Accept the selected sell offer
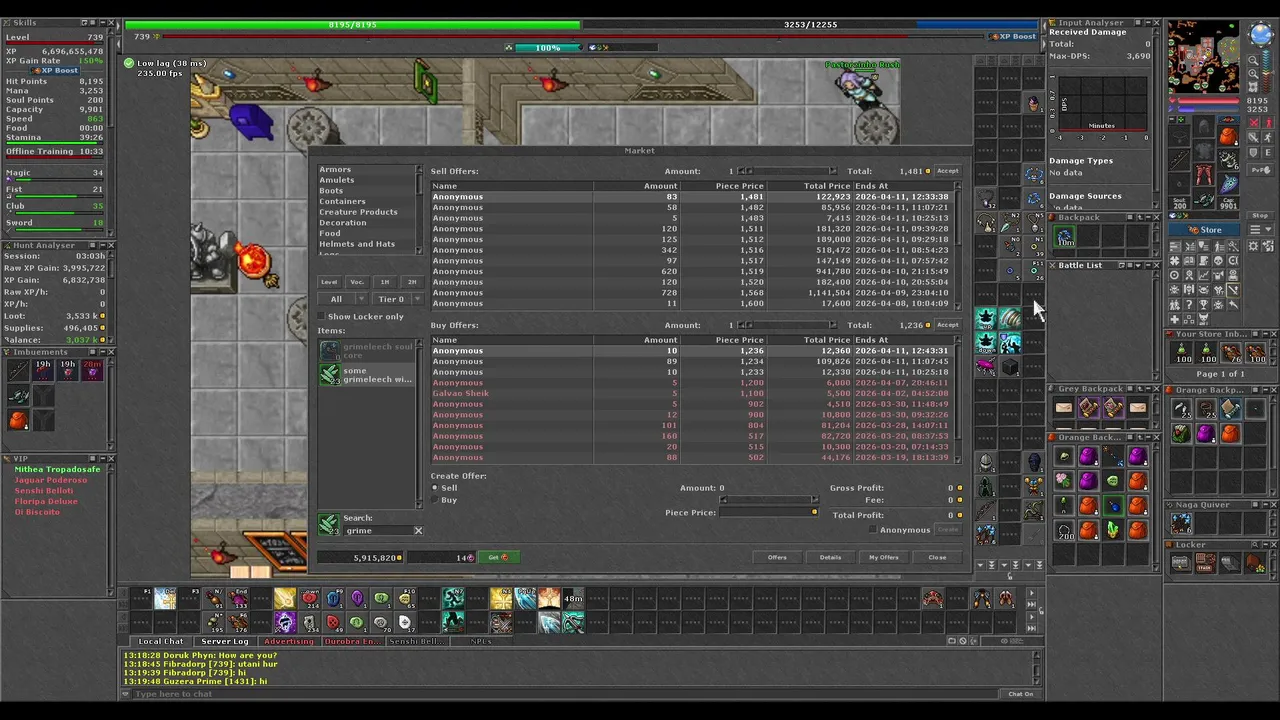Image resolution: width=1280 pixels, height=720 pixels. (x=947, y=171)
